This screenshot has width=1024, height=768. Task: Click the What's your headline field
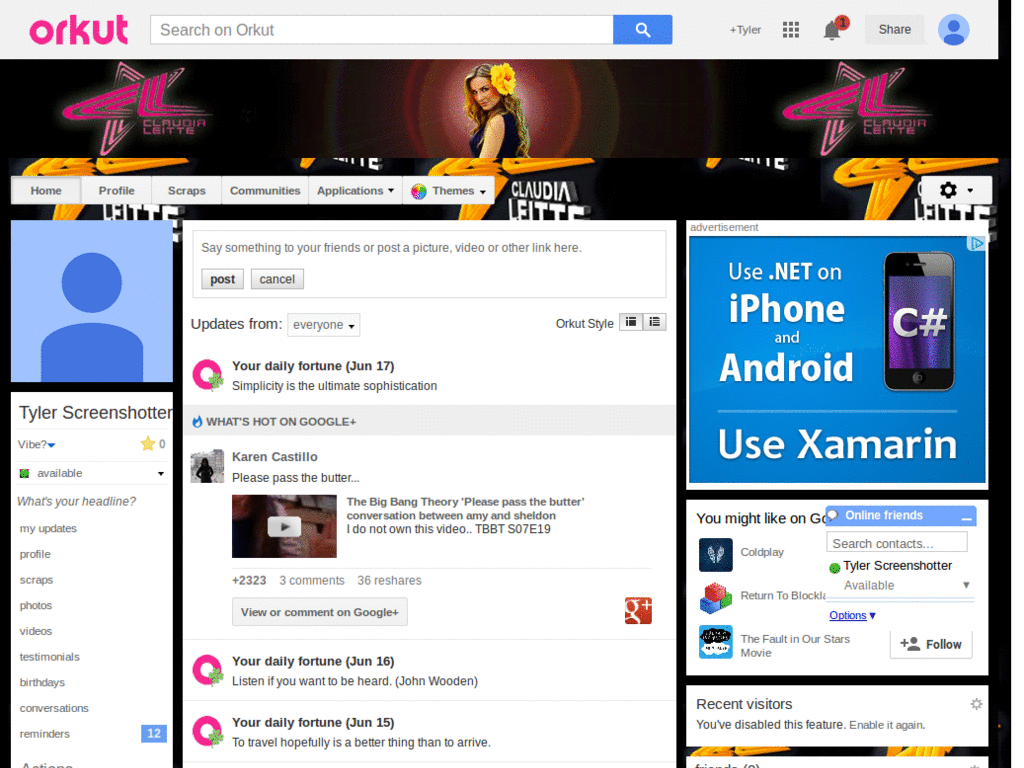click(x=76, y=502)
